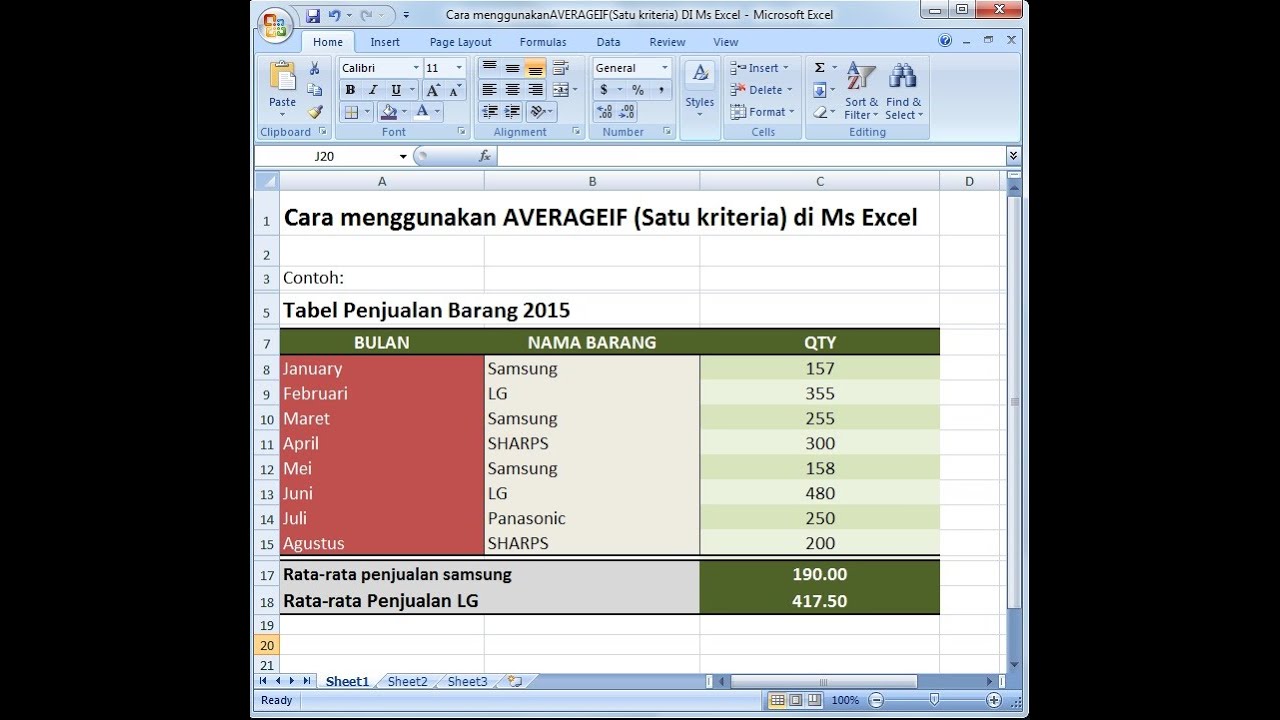Expand the formula bar chevron
Viewport: 1280px width, 720px height.
pyautogui.click(x=1013, y=156)
